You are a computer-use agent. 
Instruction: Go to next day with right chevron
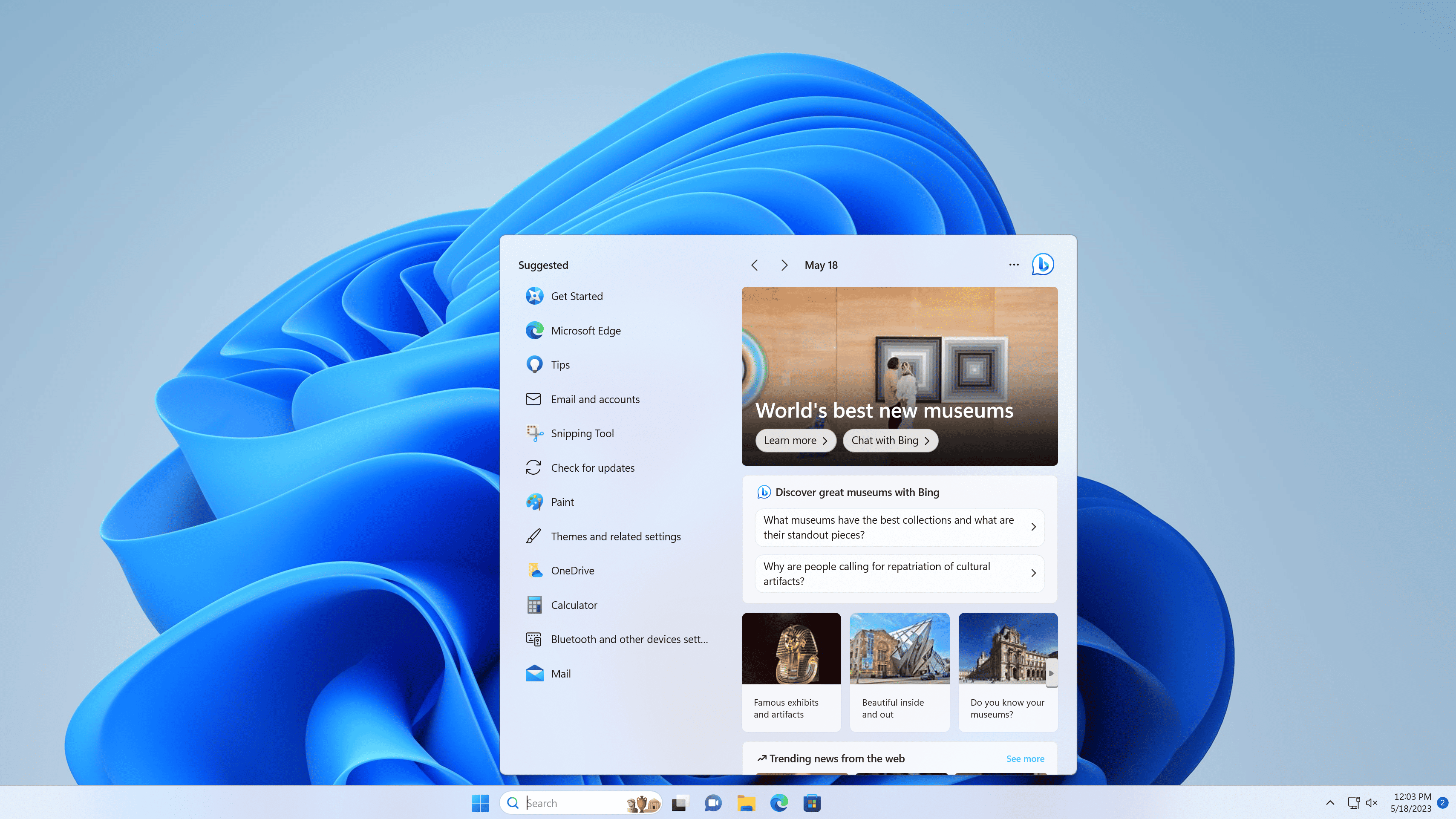pyautogui.click(x=784, y=265)
